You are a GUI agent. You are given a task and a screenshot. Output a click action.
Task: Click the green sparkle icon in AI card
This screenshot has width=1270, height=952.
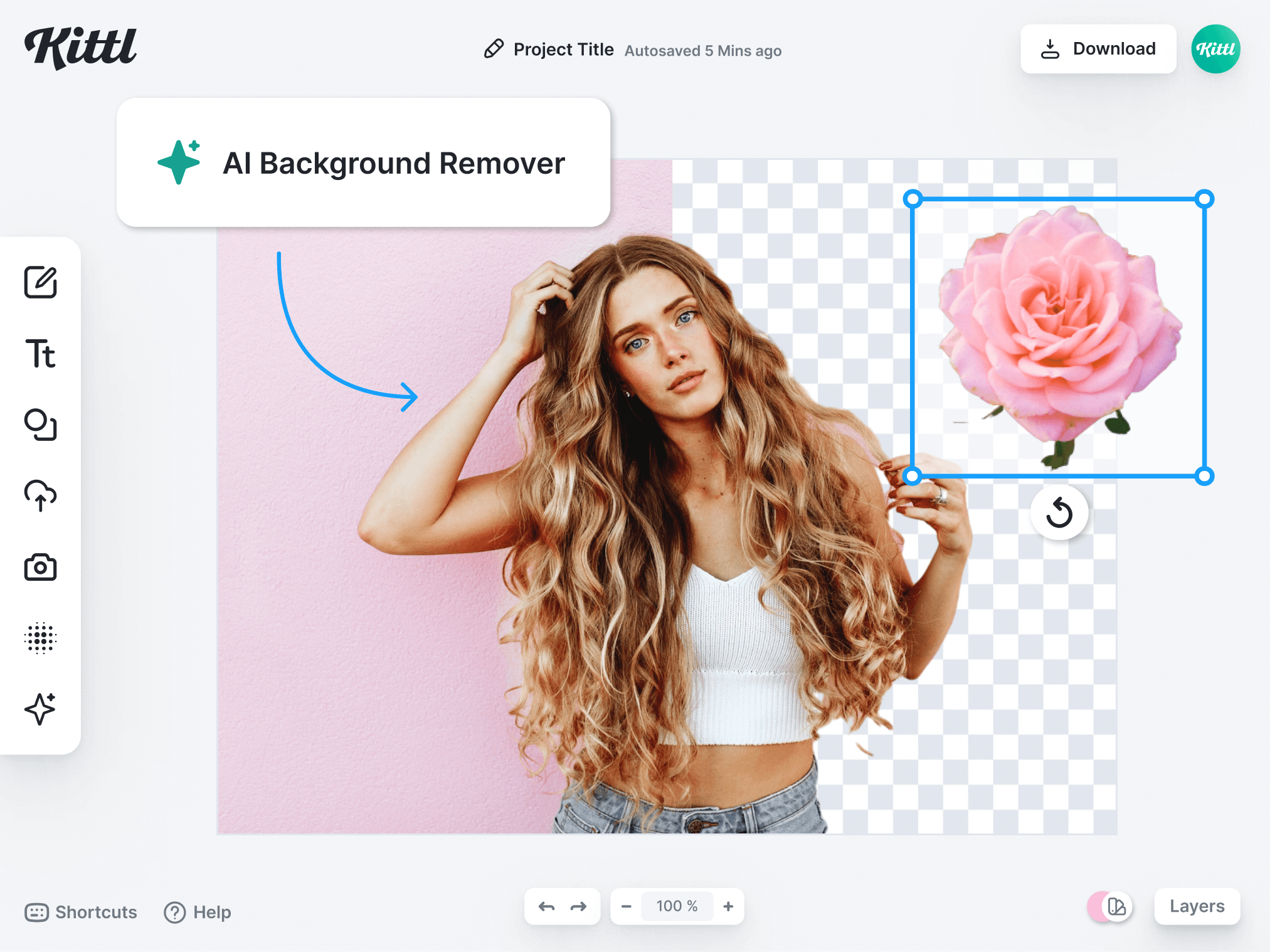(x=179, y=162)
